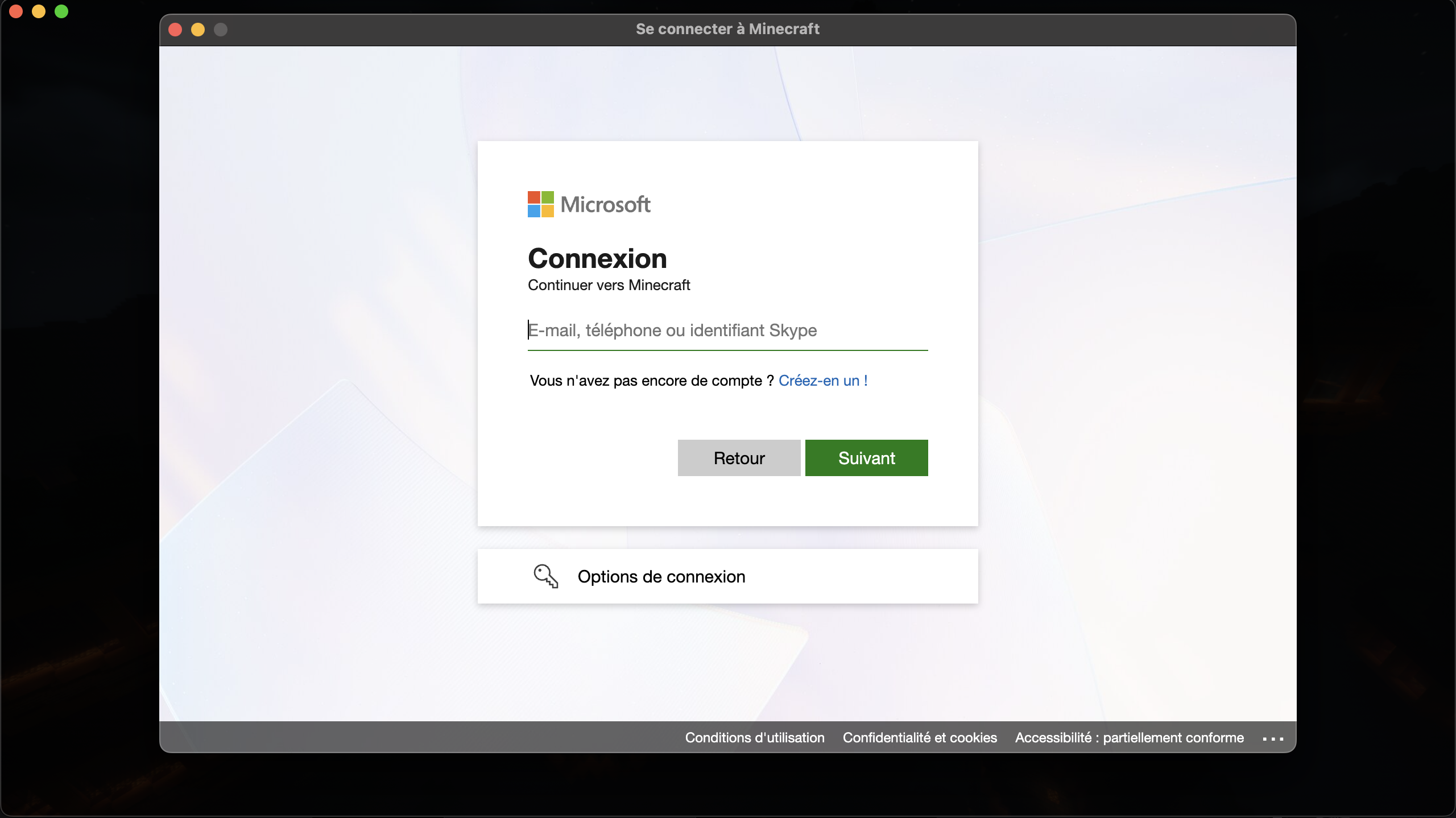
Task: Click the Connexion heading
Action: tap(597, 259)
